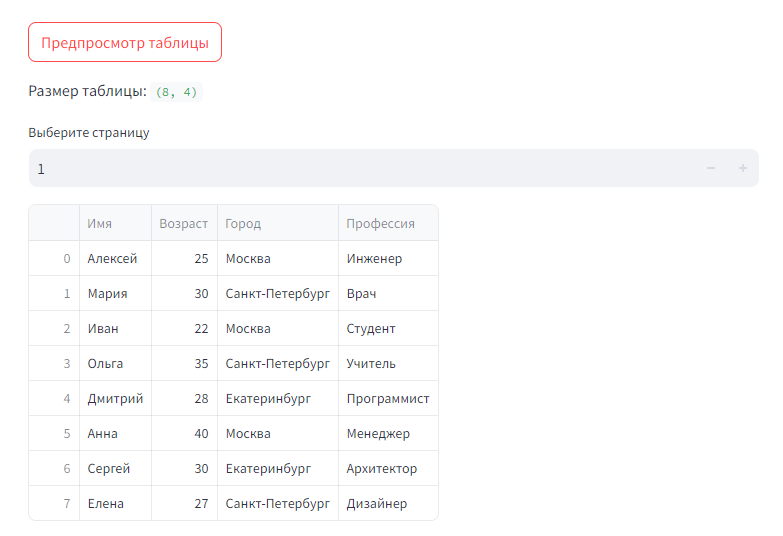Select the cell Анна

115,433
